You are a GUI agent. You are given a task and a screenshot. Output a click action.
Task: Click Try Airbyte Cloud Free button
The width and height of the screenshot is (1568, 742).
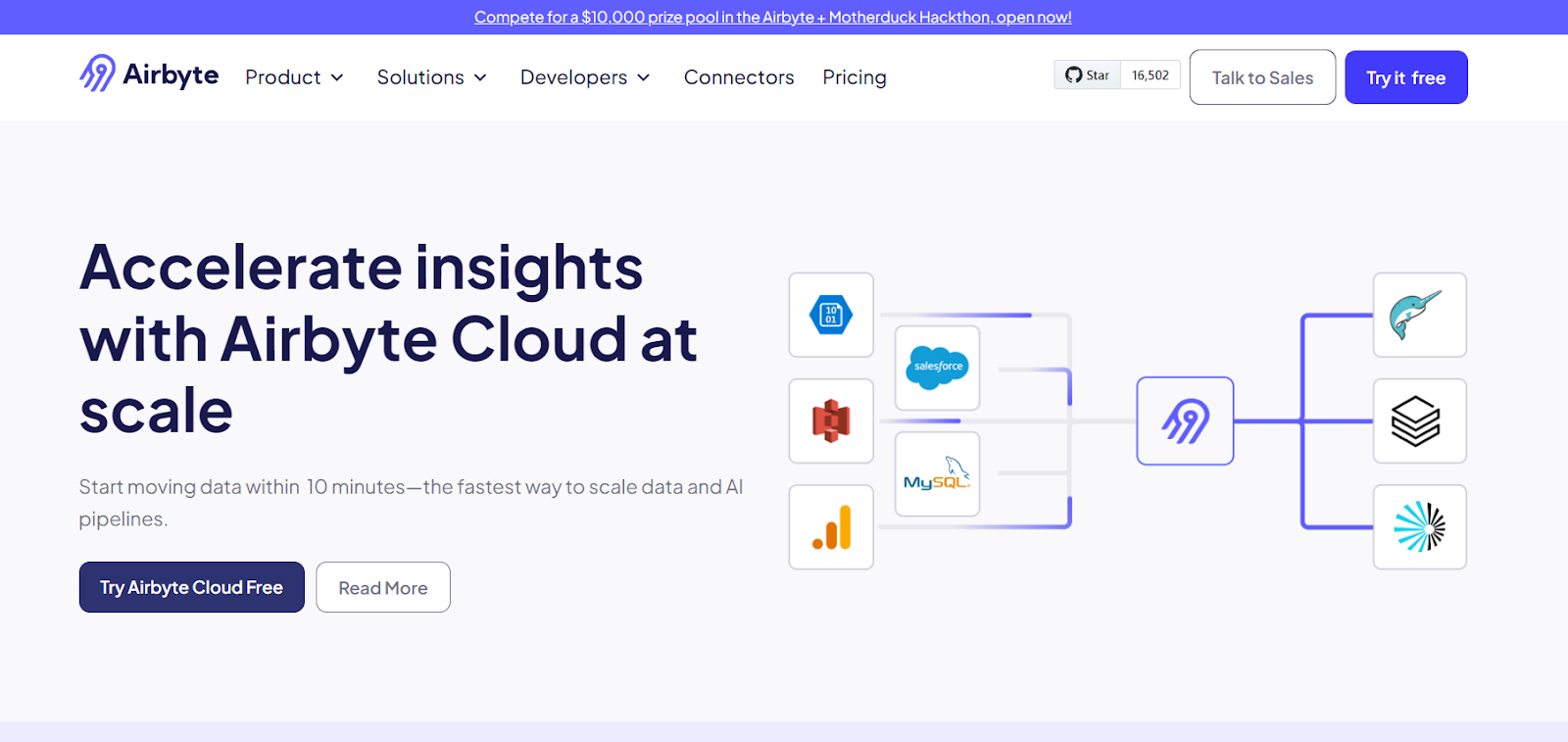[192, 587]
